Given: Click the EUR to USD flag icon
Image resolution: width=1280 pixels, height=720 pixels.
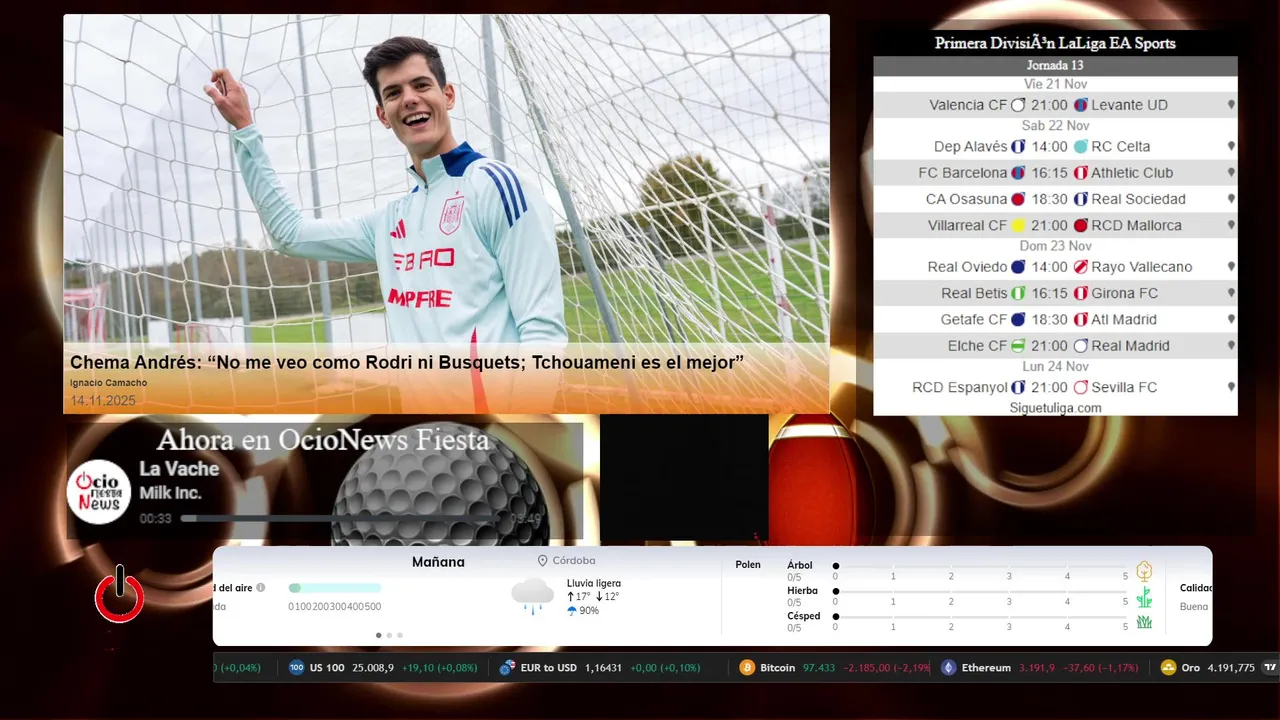Looking at the screenshot, I should click(x=507, y=668).
